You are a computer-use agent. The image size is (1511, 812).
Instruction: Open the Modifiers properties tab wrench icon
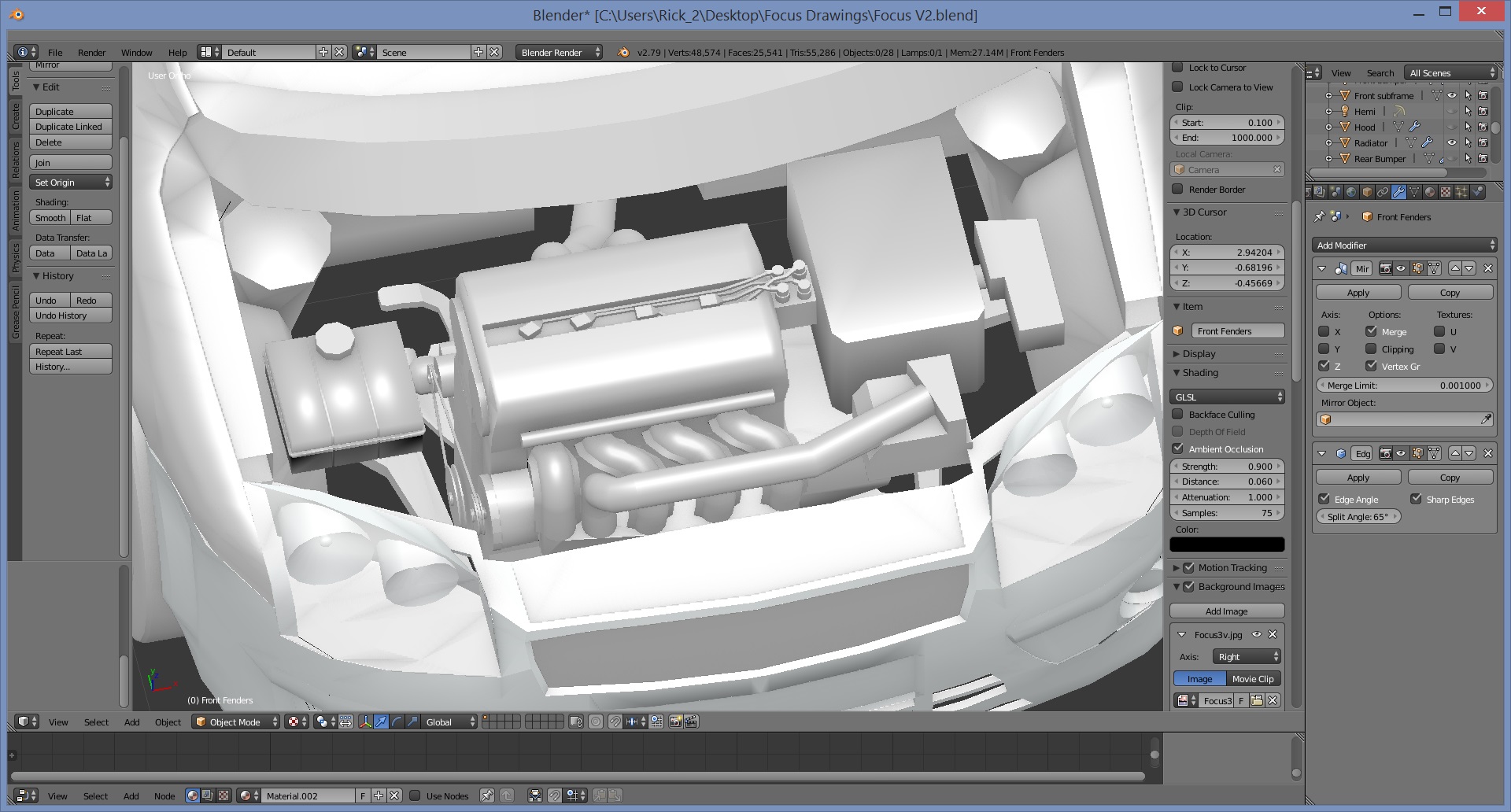tap(1398, 191)
